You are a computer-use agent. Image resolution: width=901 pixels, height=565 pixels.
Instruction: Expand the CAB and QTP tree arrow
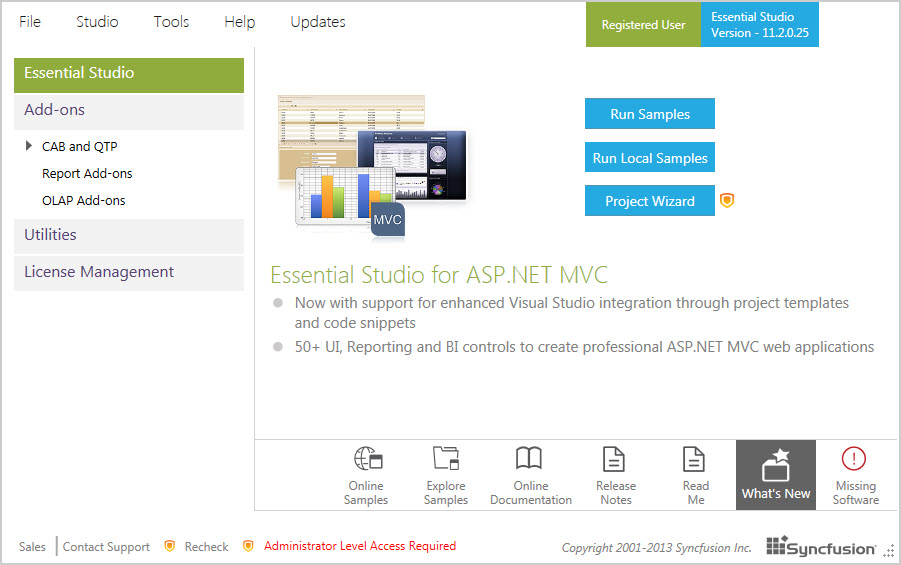coord(29,146)
